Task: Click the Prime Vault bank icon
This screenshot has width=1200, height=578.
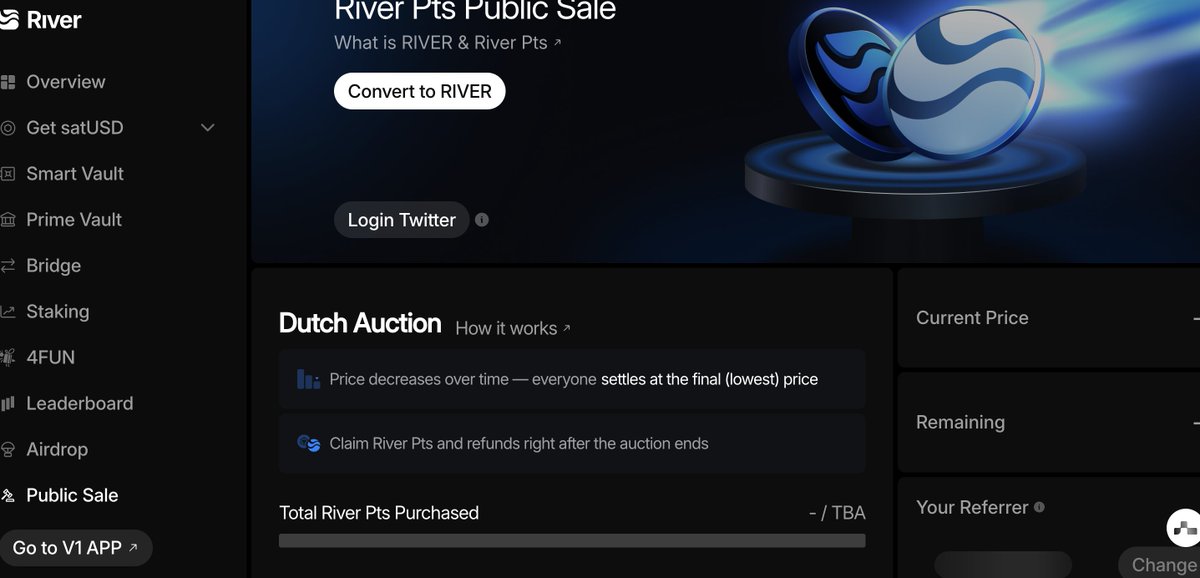Action: coord(8,220)
